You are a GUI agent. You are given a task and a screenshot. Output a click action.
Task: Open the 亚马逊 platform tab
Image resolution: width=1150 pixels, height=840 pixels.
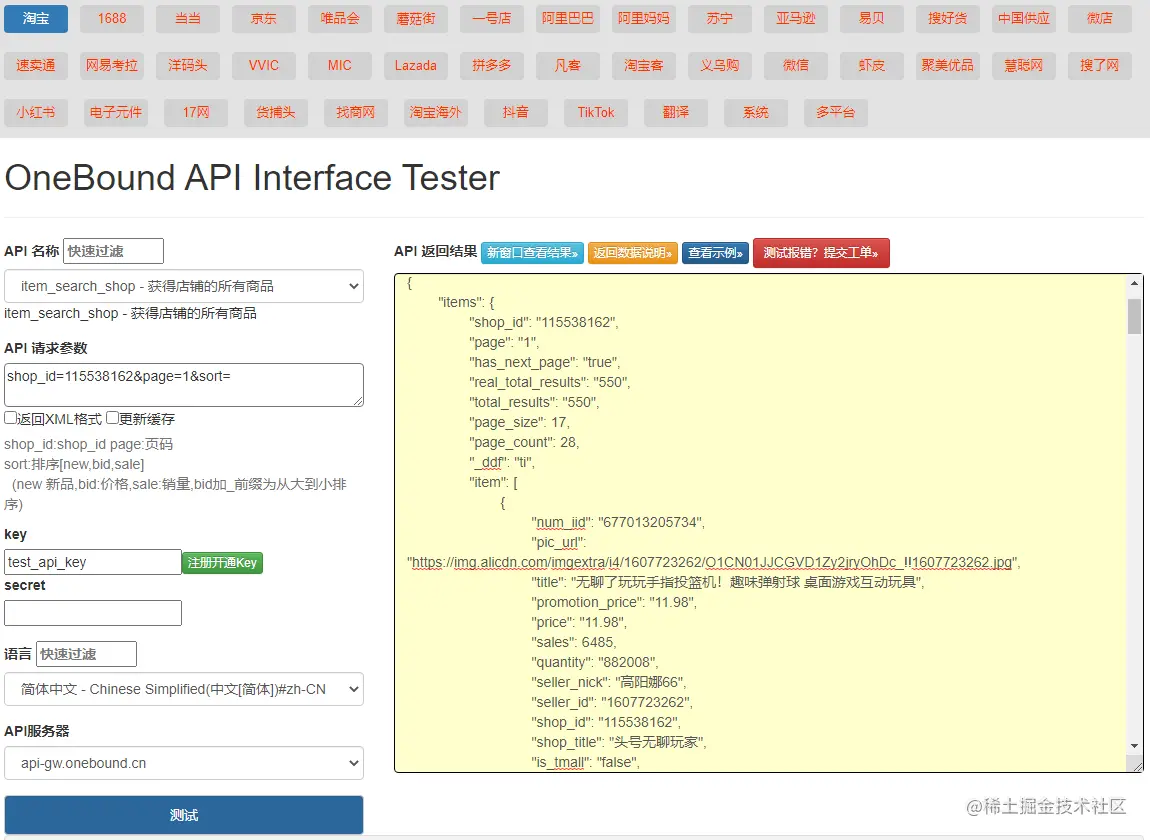coord(796,18)
